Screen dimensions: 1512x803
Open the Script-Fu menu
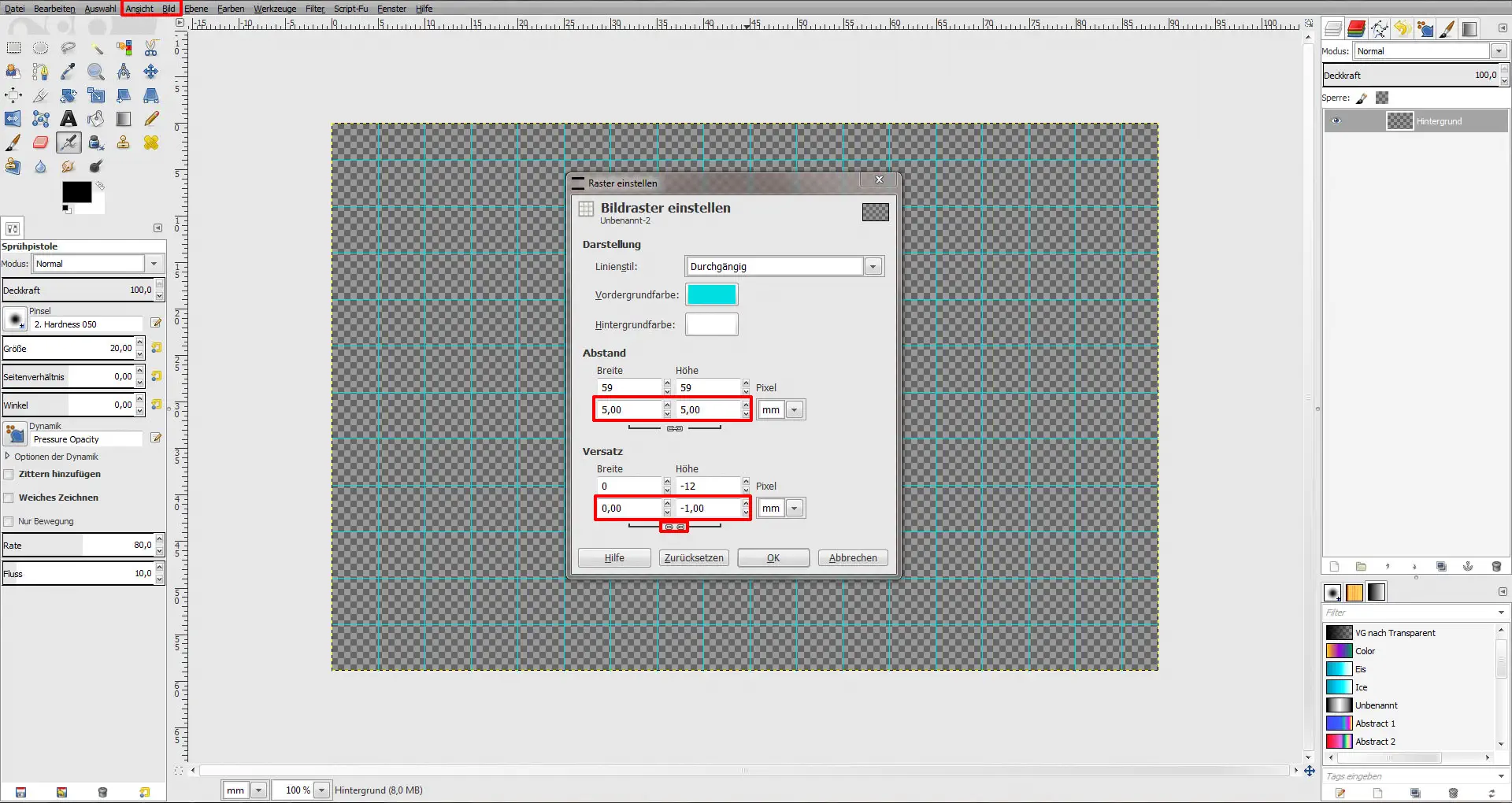pyautogui.click(x=350, y=9)
